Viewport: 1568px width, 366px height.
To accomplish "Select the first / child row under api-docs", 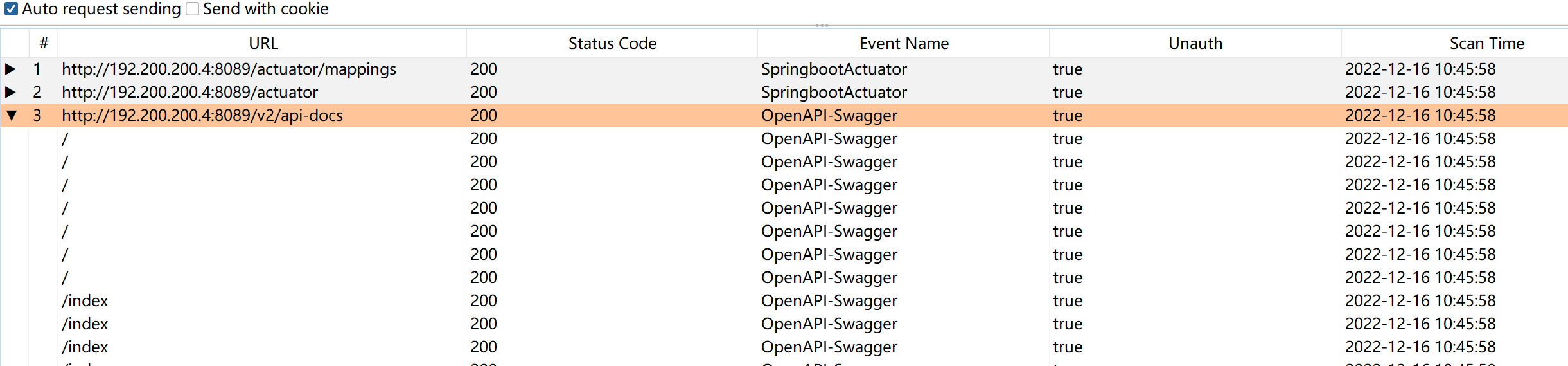I will (784, 138).
